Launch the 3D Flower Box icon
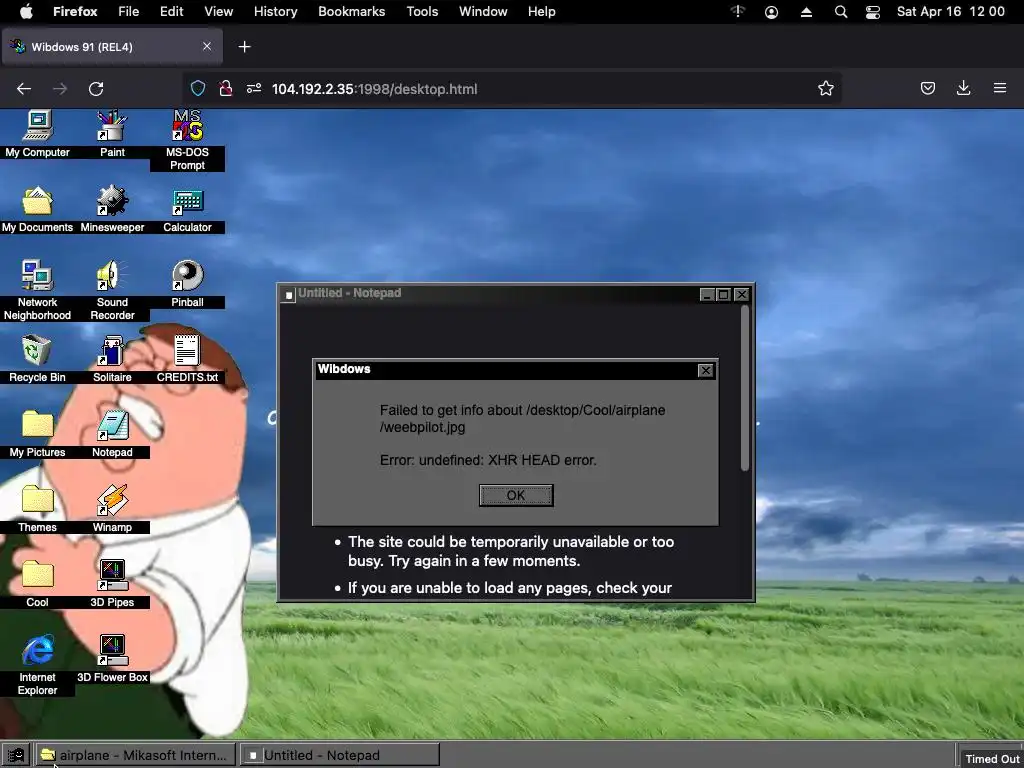The width and height of the screenshot is (1024, 768). pyautogui.click(x=112, y=658)
